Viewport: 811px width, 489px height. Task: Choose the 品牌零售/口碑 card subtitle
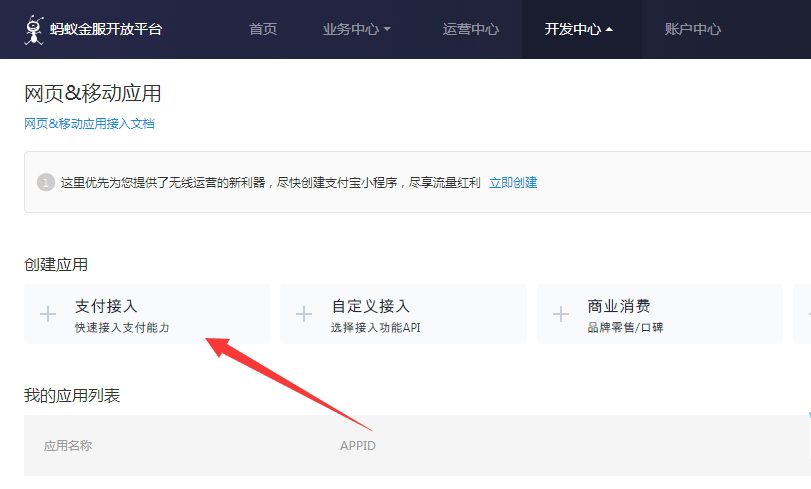[625, 328]
